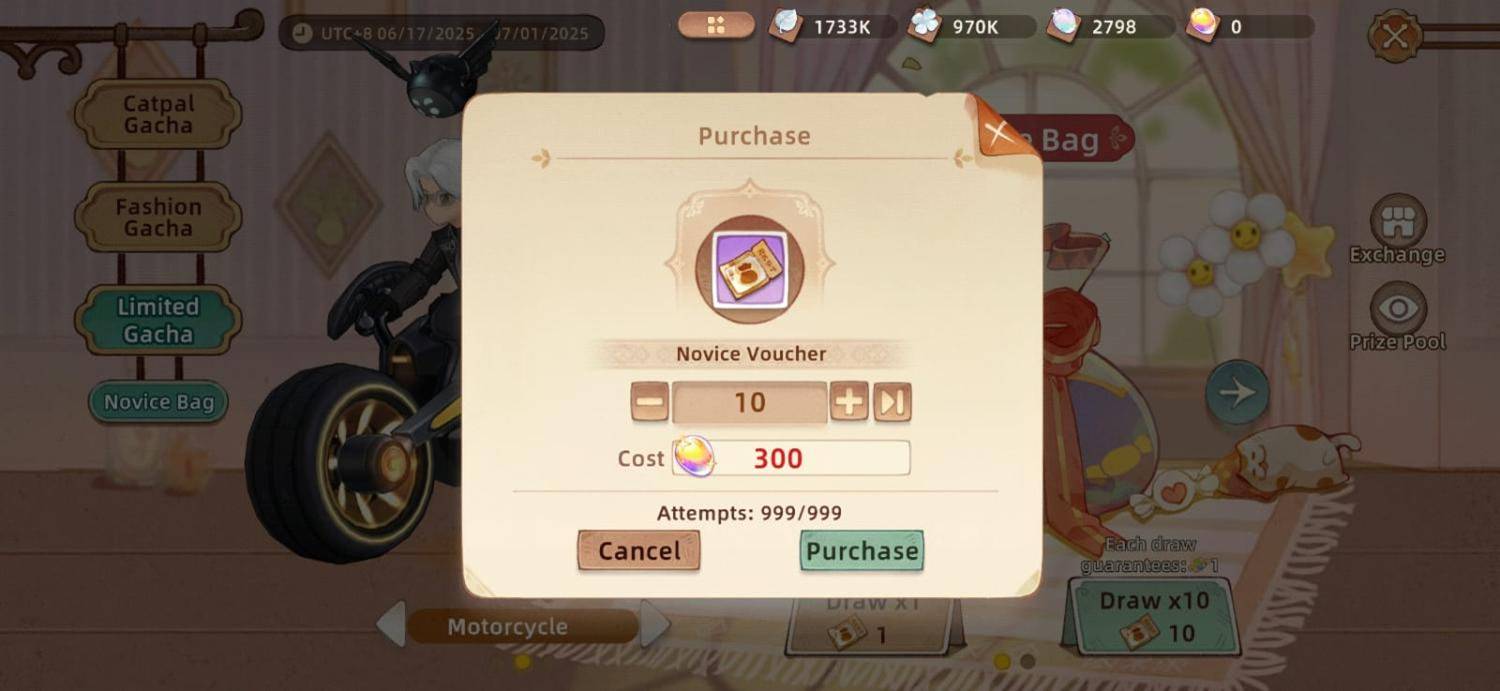Click the quantity field showing 10
The image size is (1500, 691).
750,402
